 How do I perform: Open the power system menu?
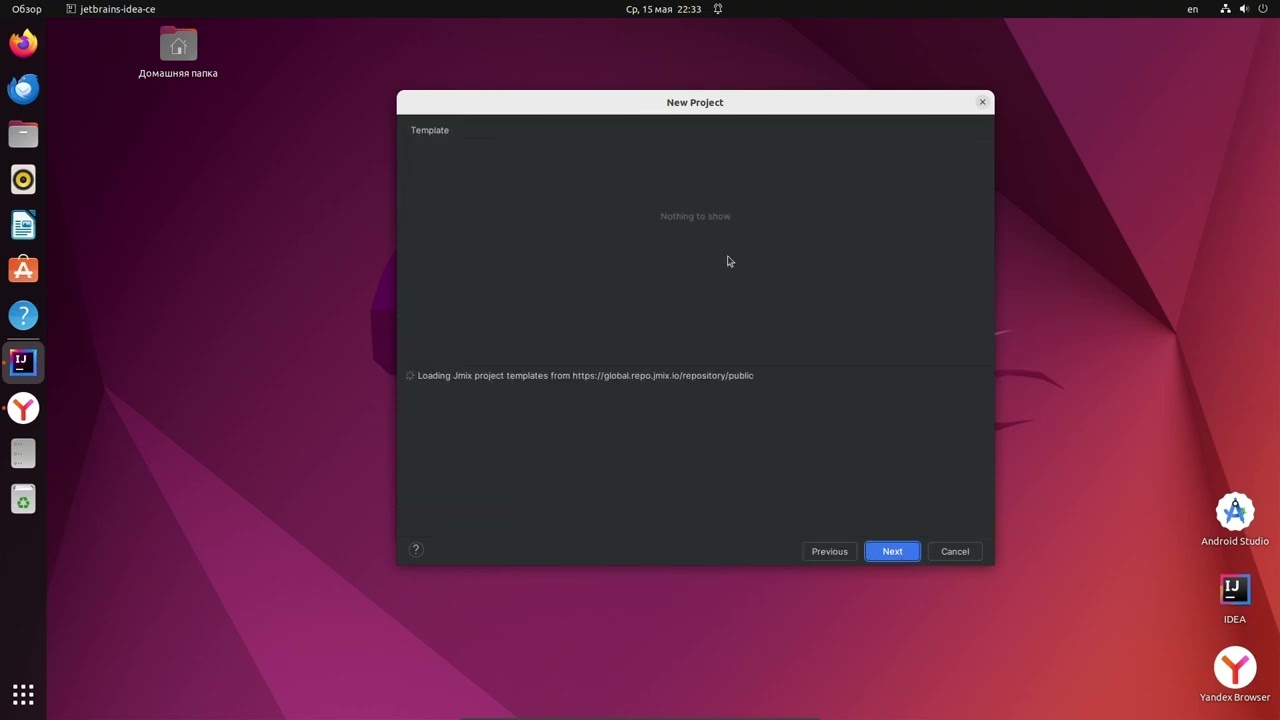[x=1262, y=9]
